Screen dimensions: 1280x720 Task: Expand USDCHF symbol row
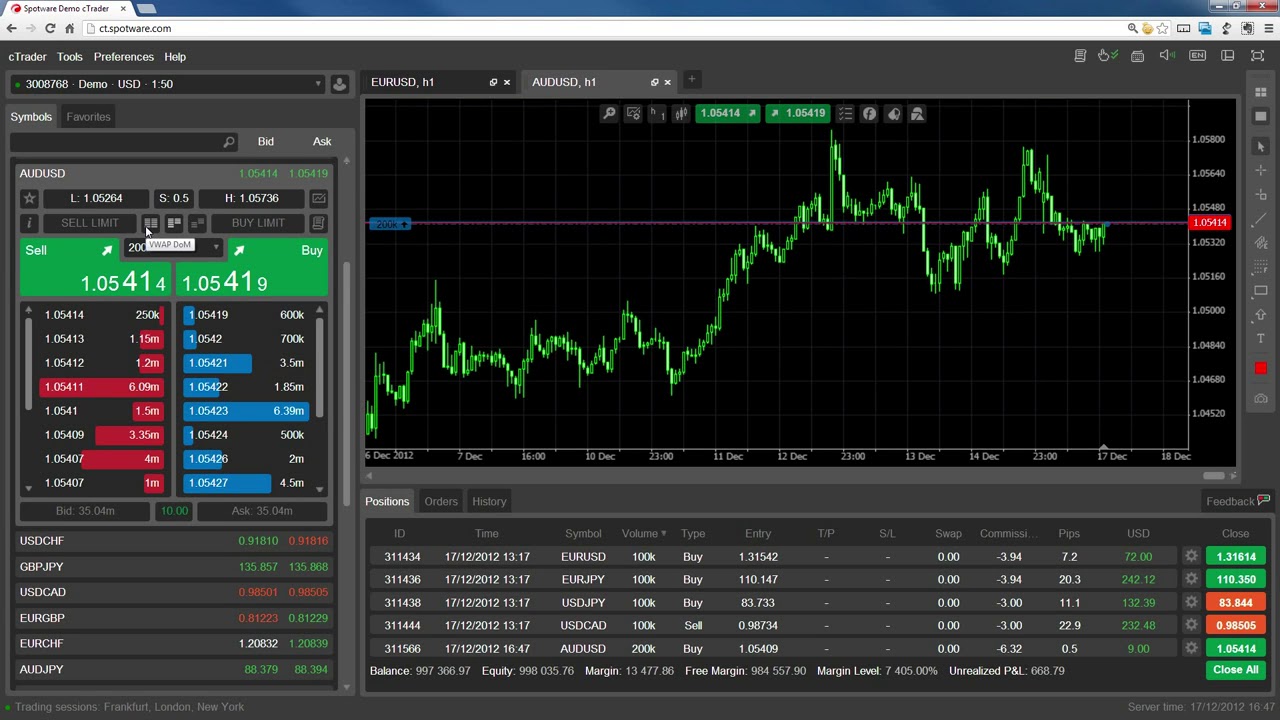(174, 541)
